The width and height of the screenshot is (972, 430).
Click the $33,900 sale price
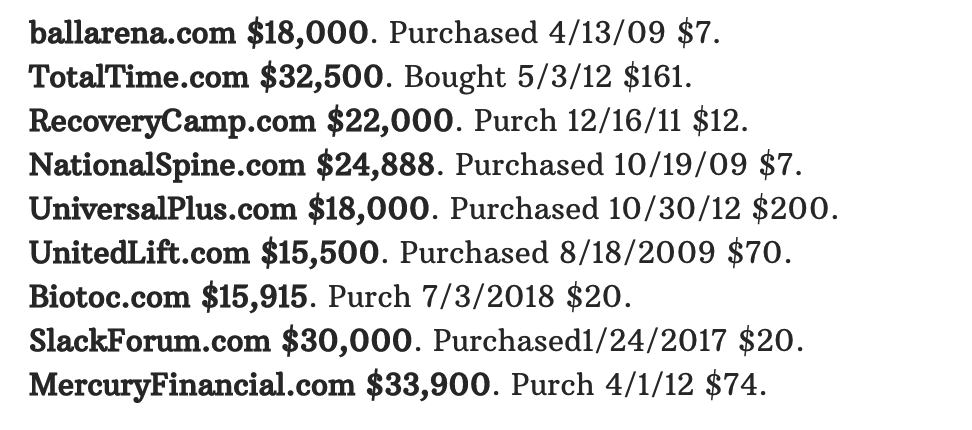pos(428,385)
